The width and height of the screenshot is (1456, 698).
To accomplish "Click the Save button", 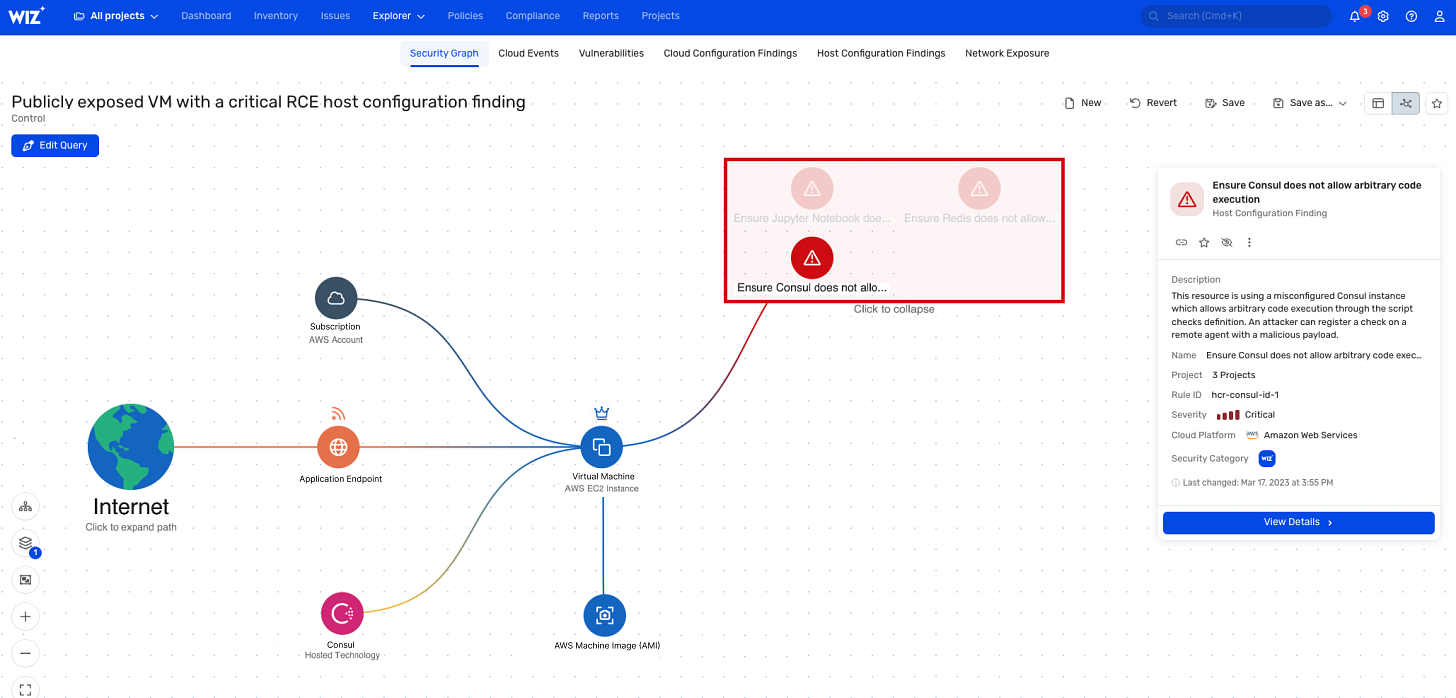I will [x=1225, y=103].
